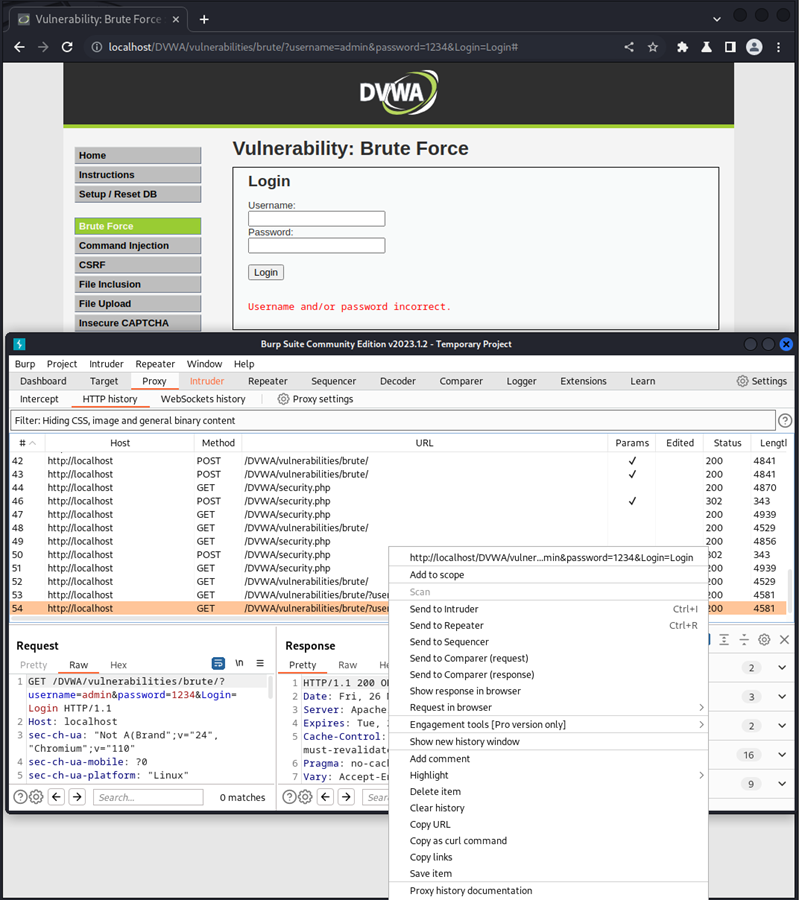799x900 pixels.
Task: Sort history by the # column
Action: click(x=28, y=443)
